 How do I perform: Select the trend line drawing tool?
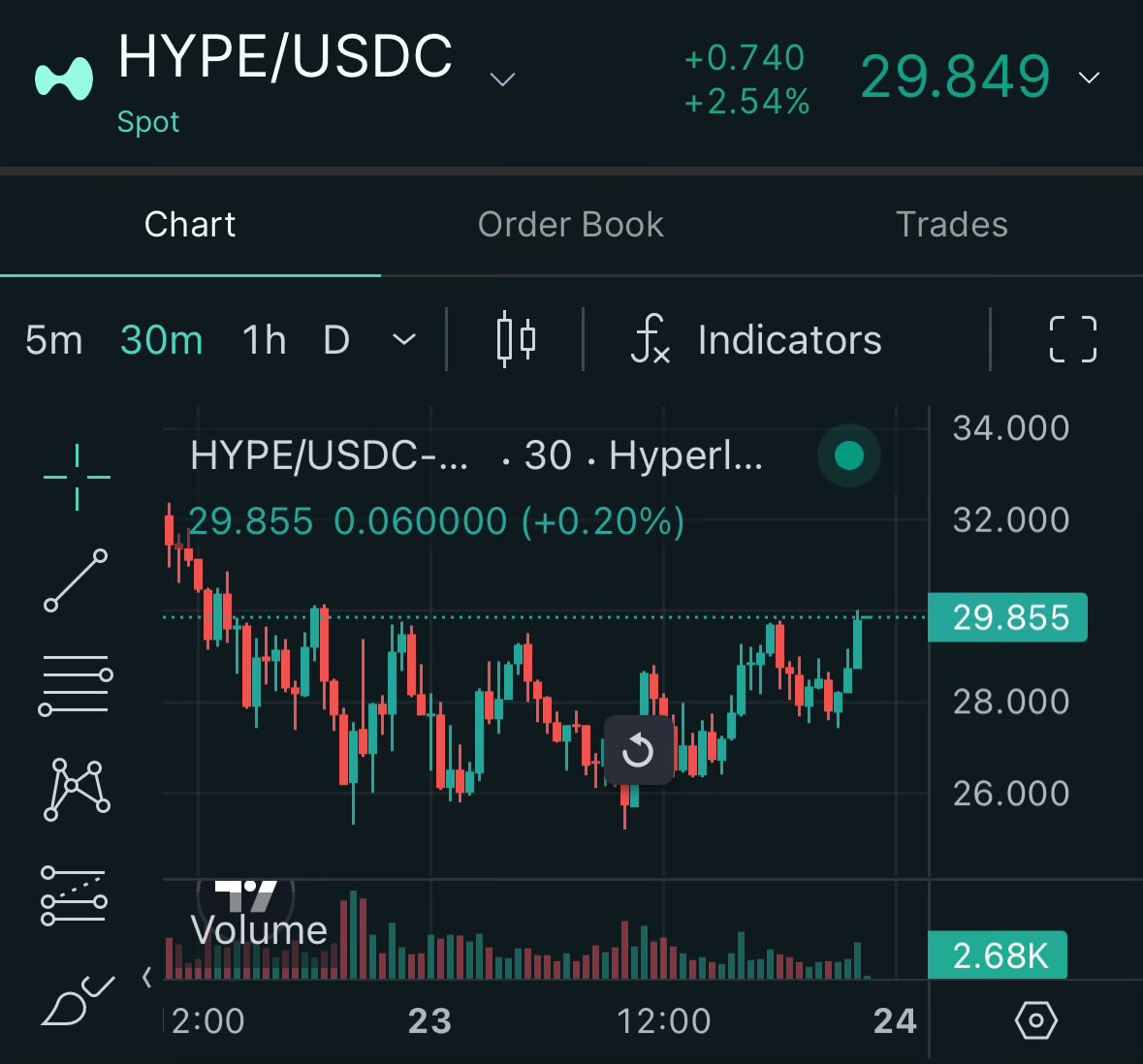coord(76,580)
